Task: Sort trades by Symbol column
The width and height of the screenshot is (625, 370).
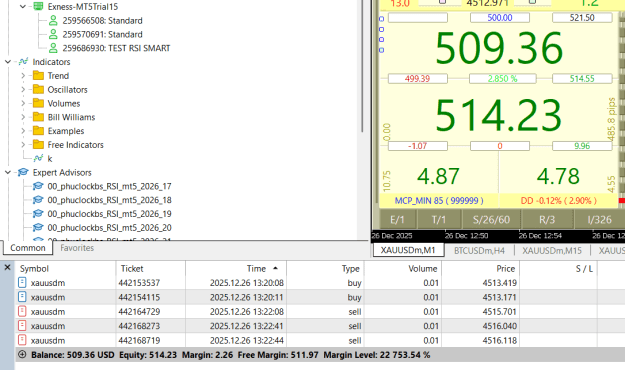Action: 65,269
